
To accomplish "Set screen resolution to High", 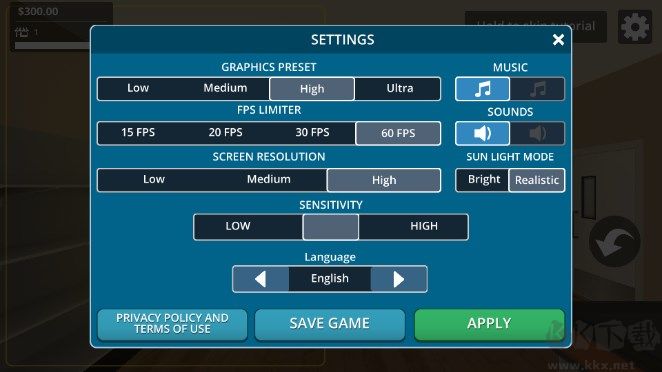I will [384, 180].
